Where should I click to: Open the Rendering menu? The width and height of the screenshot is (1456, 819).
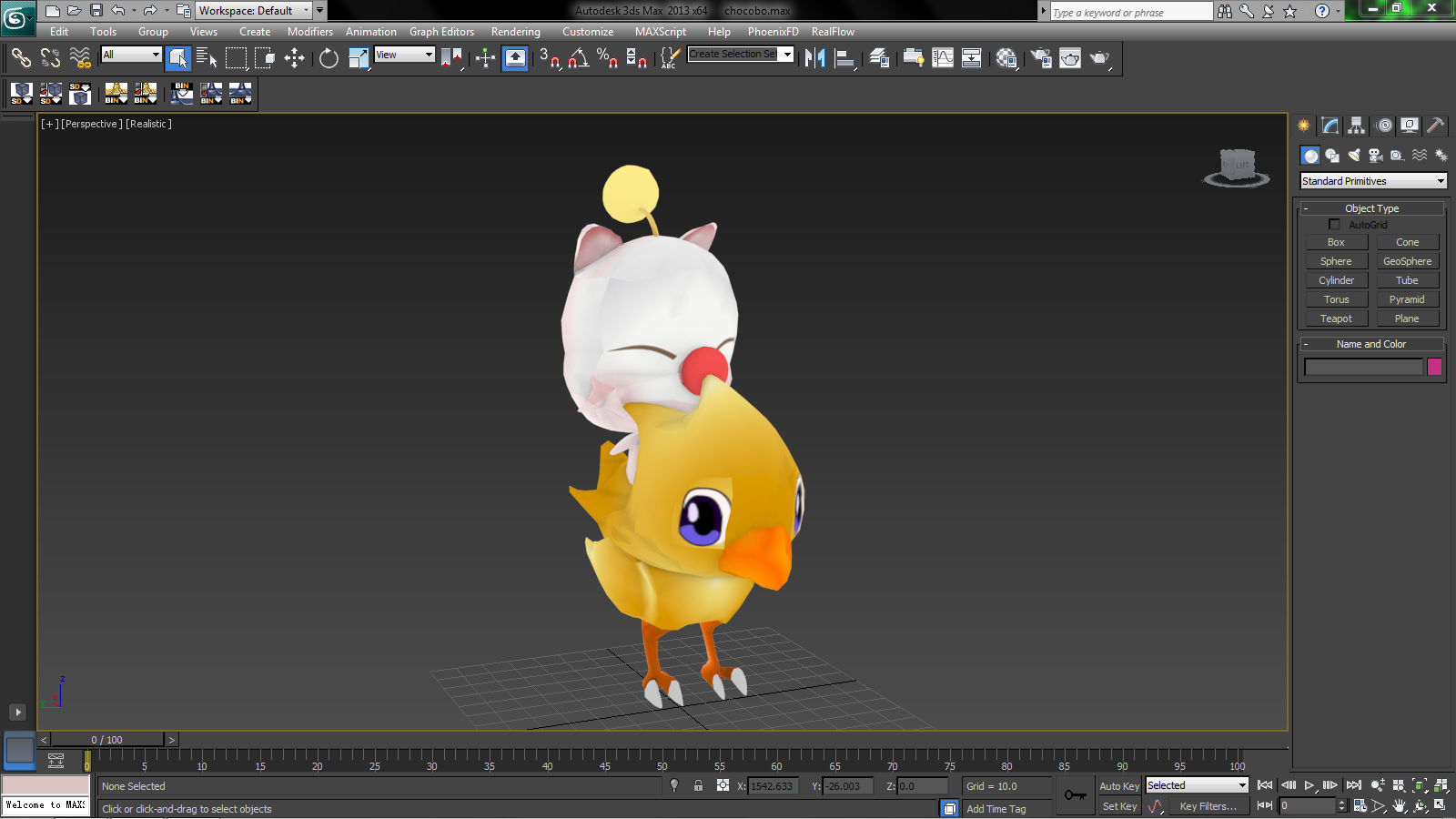pyautogui.click(x=516, y=32)
